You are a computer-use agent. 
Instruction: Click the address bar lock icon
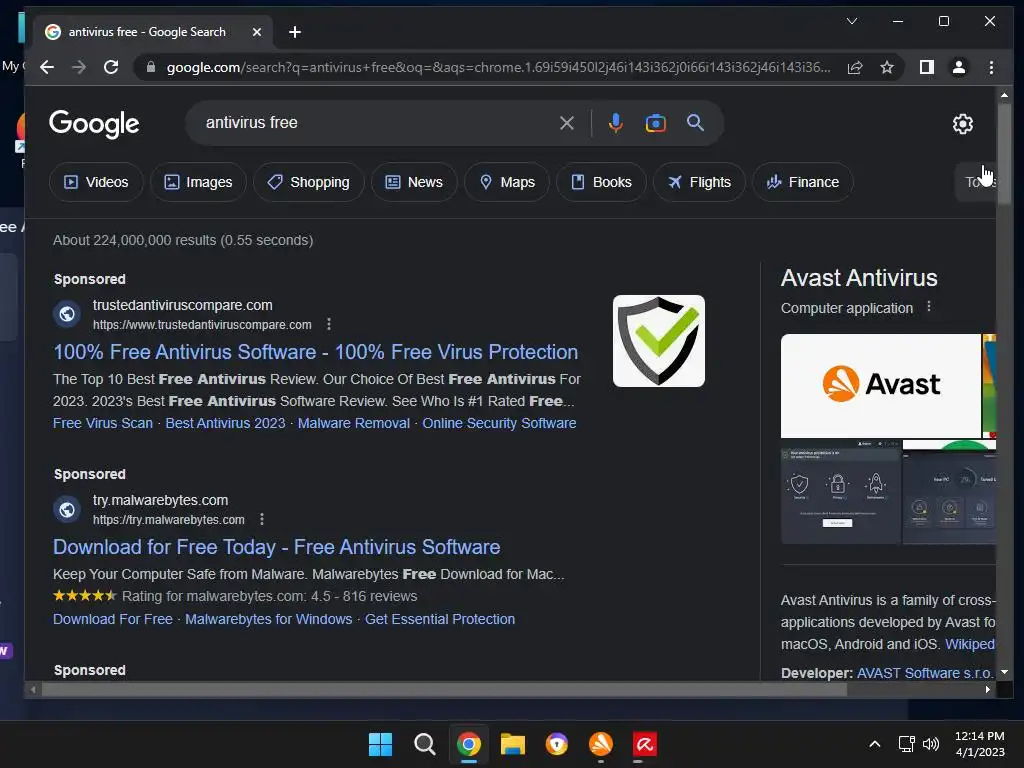pos(151,67)
